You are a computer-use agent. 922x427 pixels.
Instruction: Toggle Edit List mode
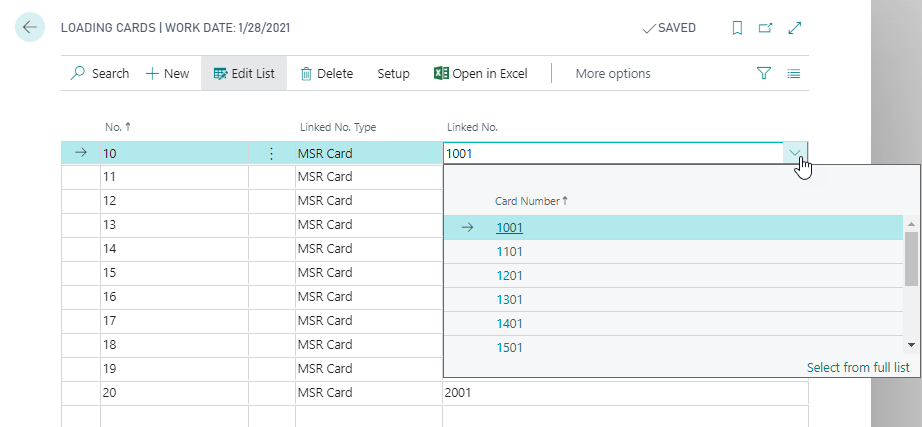pyautogui.click(x=244, y=73)
